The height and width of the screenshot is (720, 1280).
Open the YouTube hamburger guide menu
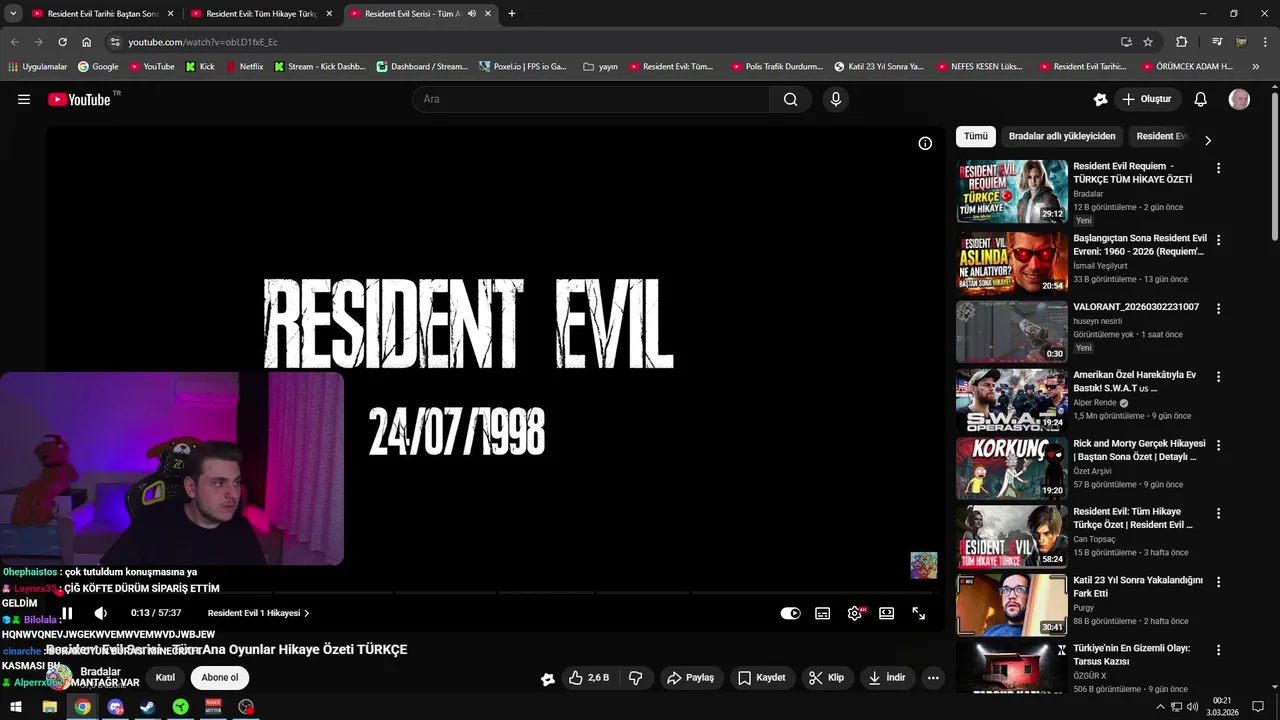click(24, 99)
